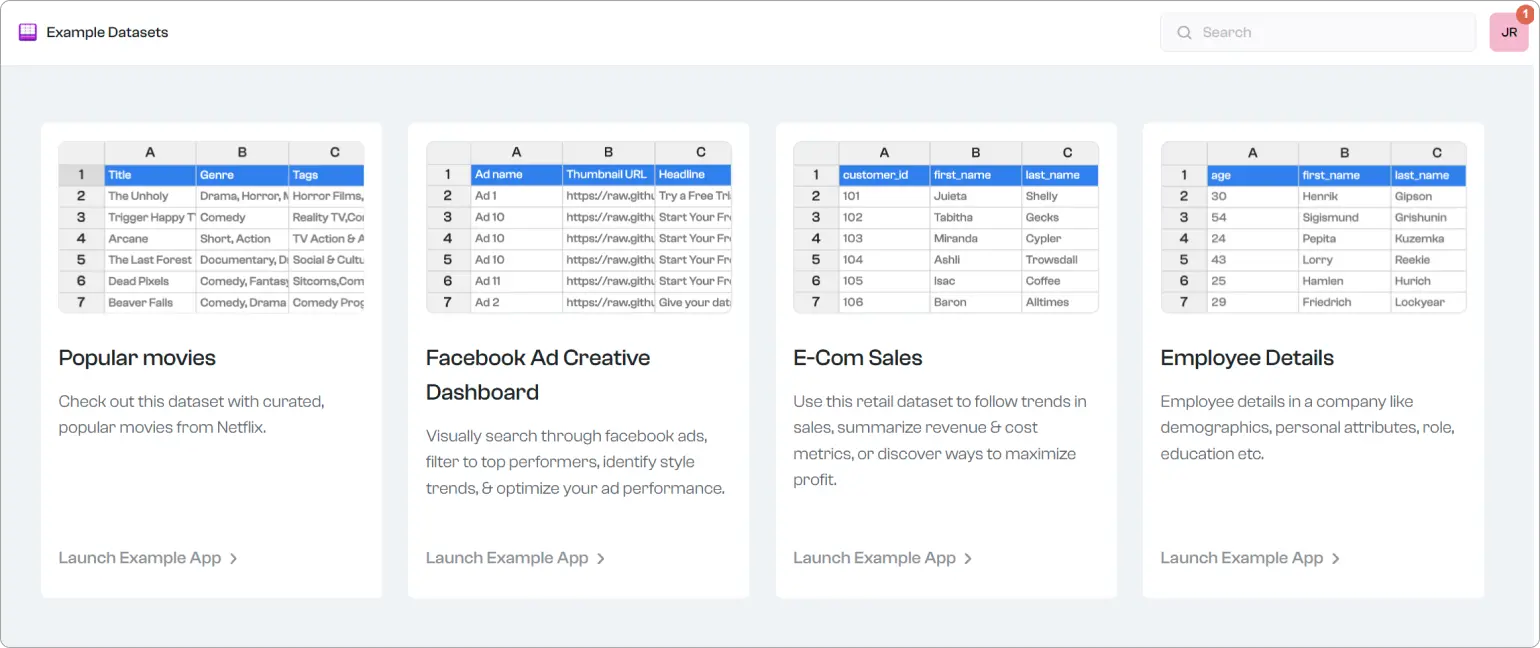This screenshot has width=1540, height=648.
Task: Click the purple laptop icon in the header
Action: [27, 31]
